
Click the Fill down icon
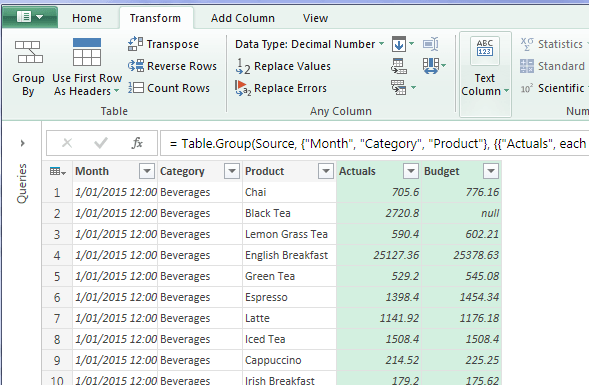pos(399,44)
